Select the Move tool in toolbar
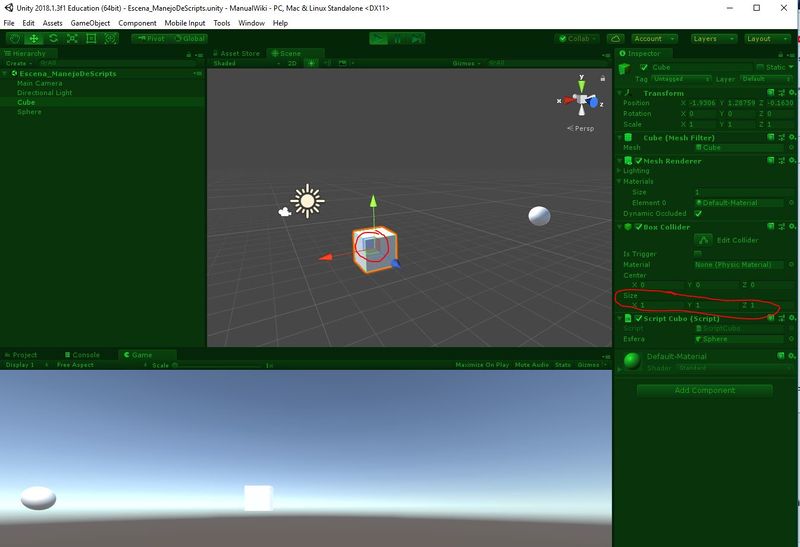 pyautogui.click(x=34, y=39)
